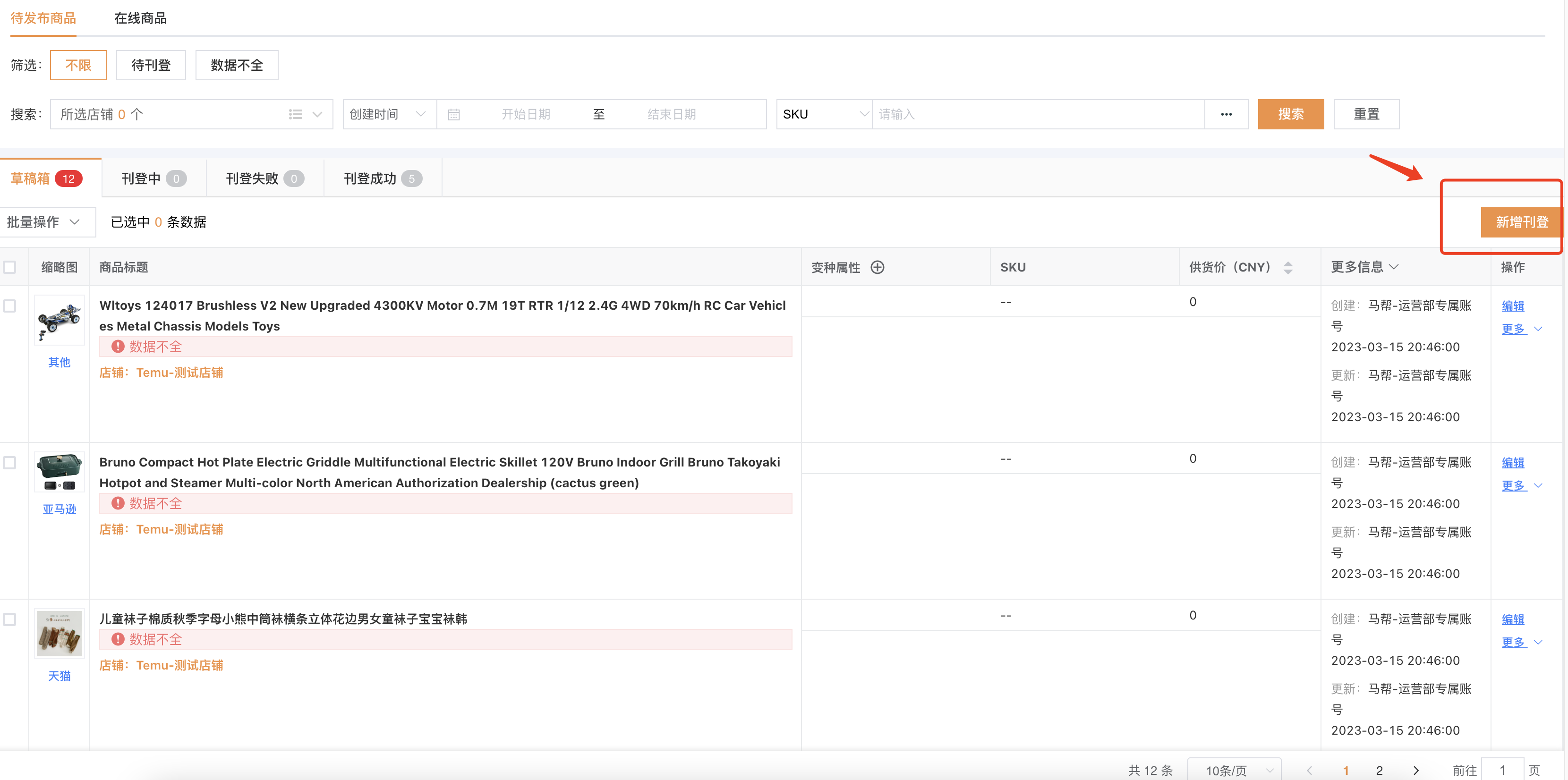Open the 在线商品 tab
This screenshot has width=1568, height=780.
(x=140, y=18)
